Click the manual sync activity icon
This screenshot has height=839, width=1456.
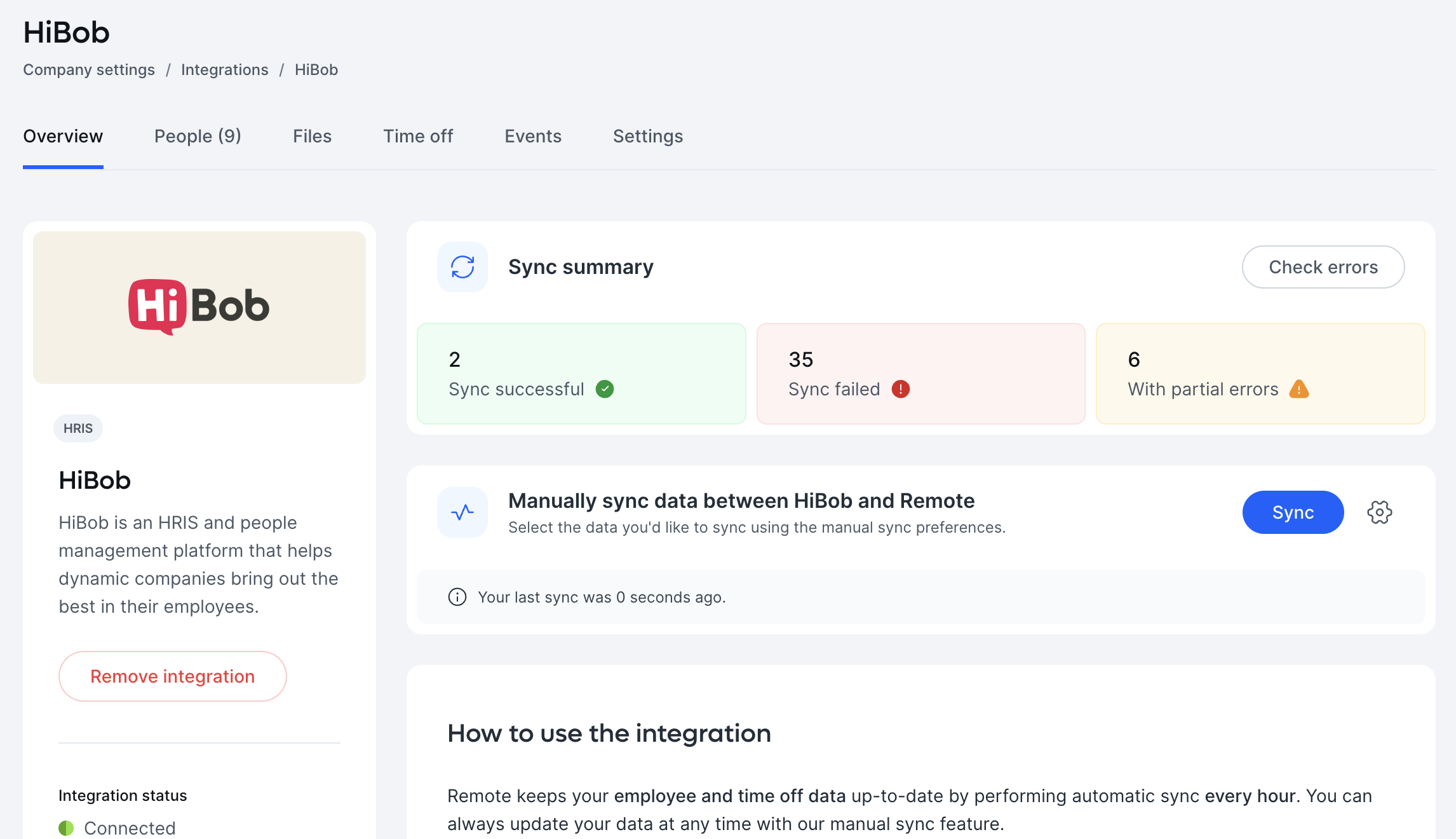click(x=462, y=512)
